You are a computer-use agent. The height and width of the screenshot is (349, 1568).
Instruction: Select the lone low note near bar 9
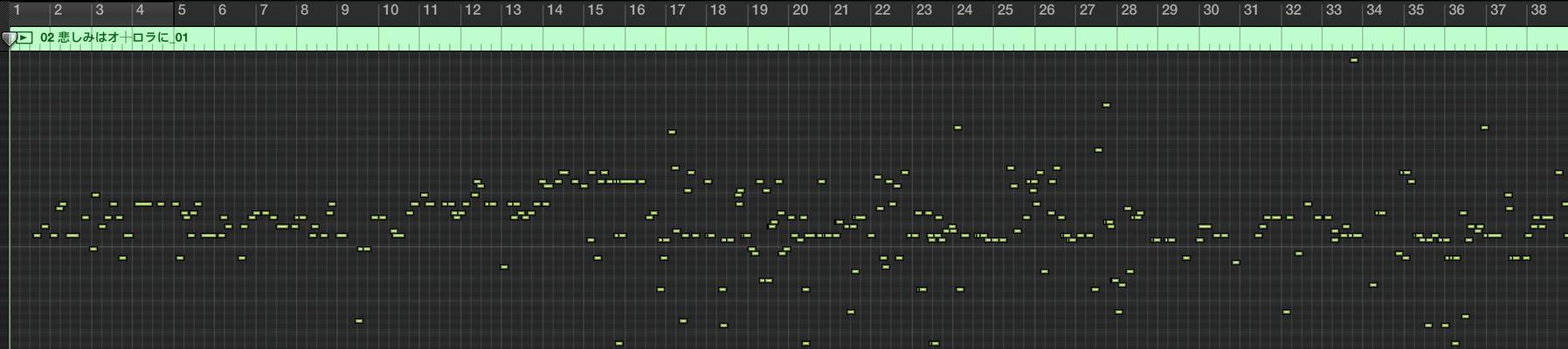tap(358, 321)
